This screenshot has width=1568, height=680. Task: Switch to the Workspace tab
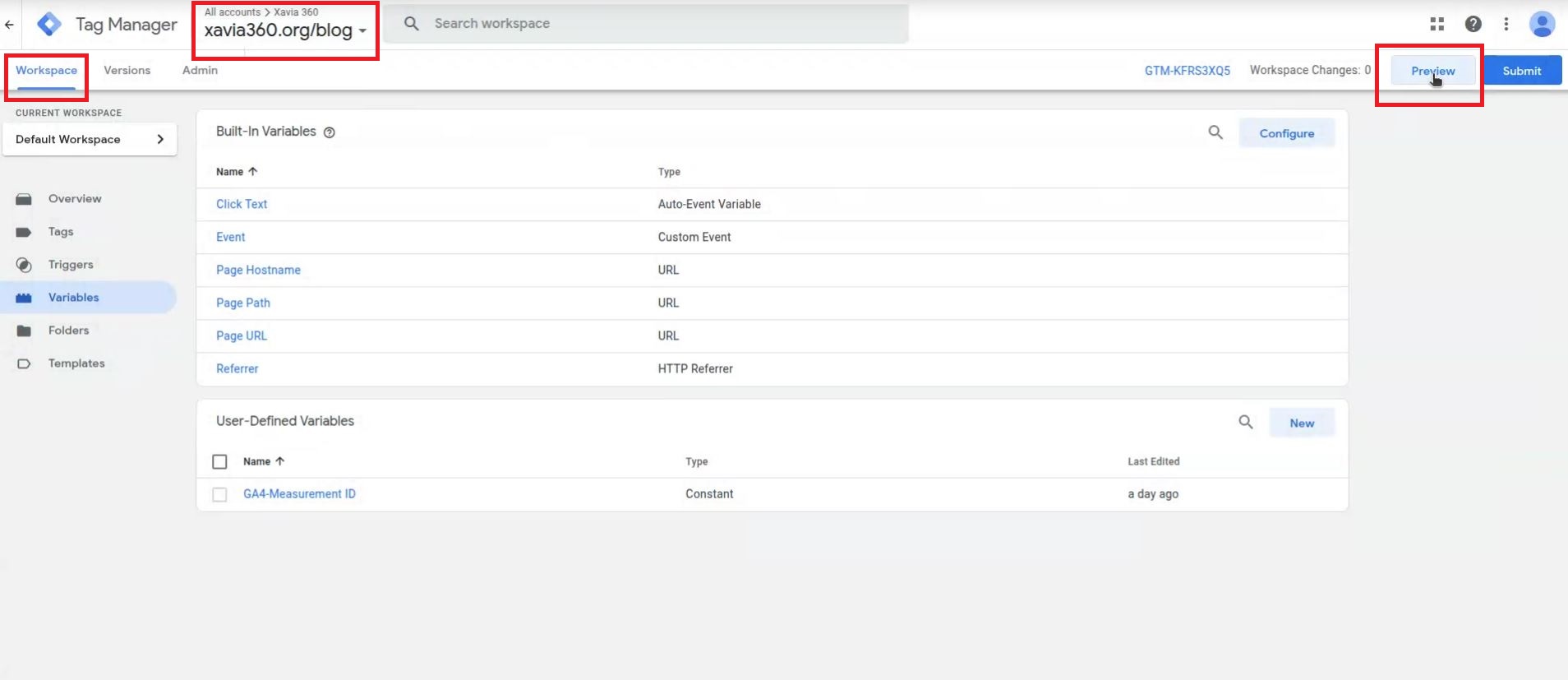click(x=46, y=71)
